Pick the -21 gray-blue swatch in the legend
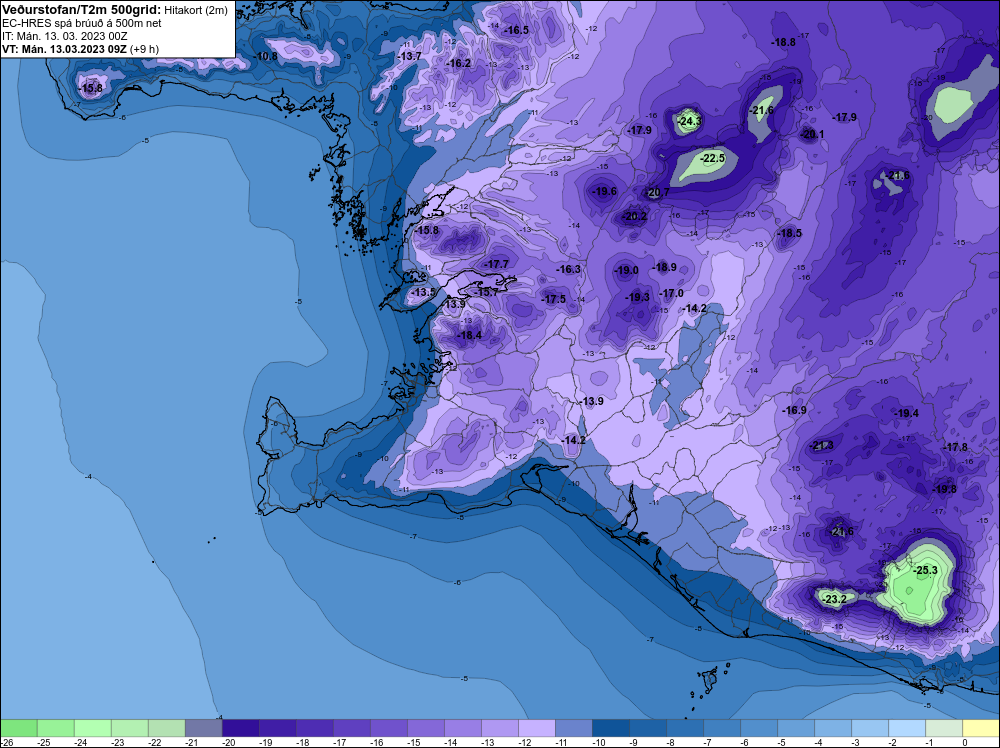Viewport: 1000px width, 748px height. pyautogui.click(x=203, y=728)
